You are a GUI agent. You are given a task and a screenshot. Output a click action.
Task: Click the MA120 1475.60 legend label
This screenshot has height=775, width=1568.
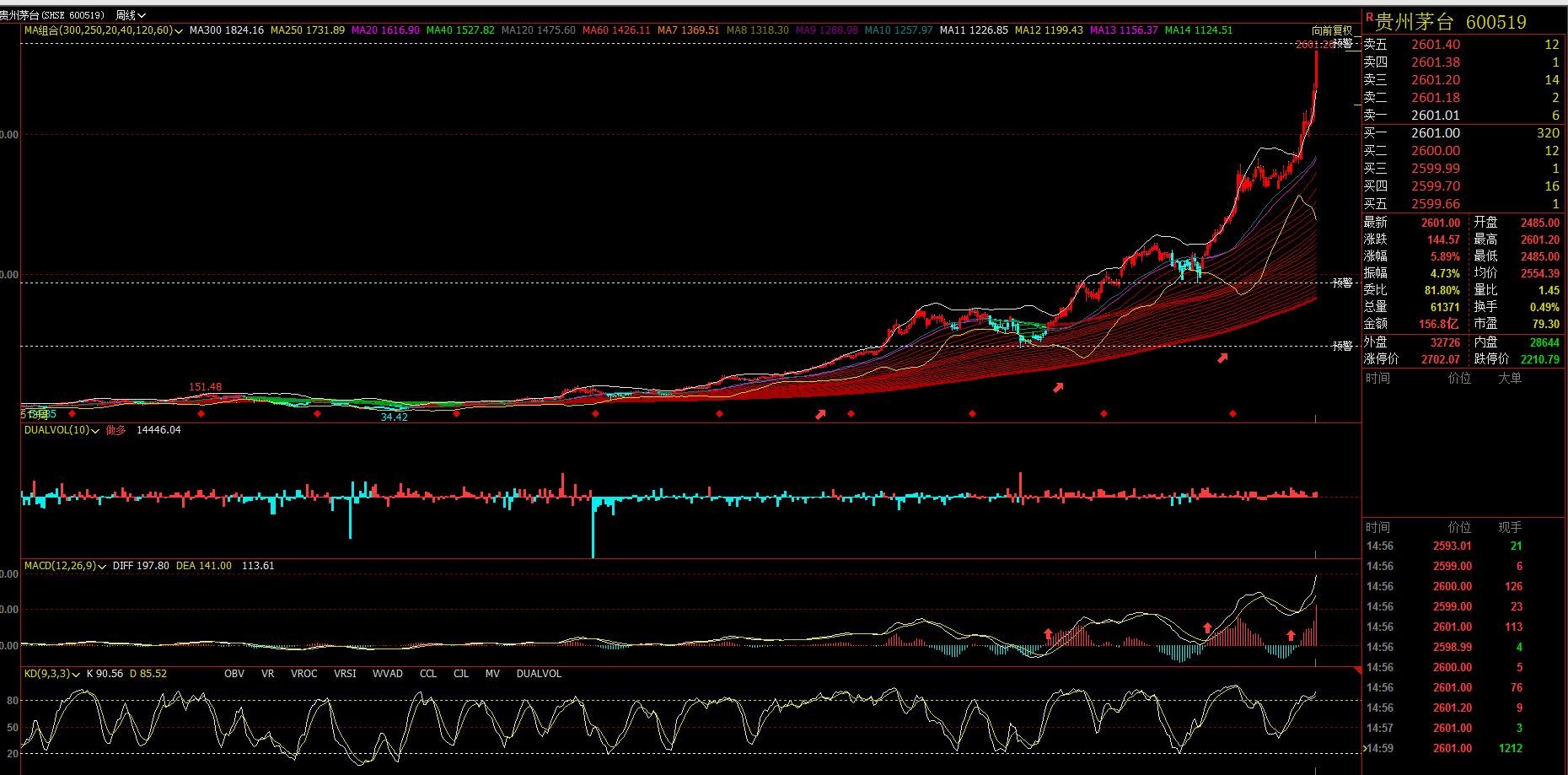(539, 30)
